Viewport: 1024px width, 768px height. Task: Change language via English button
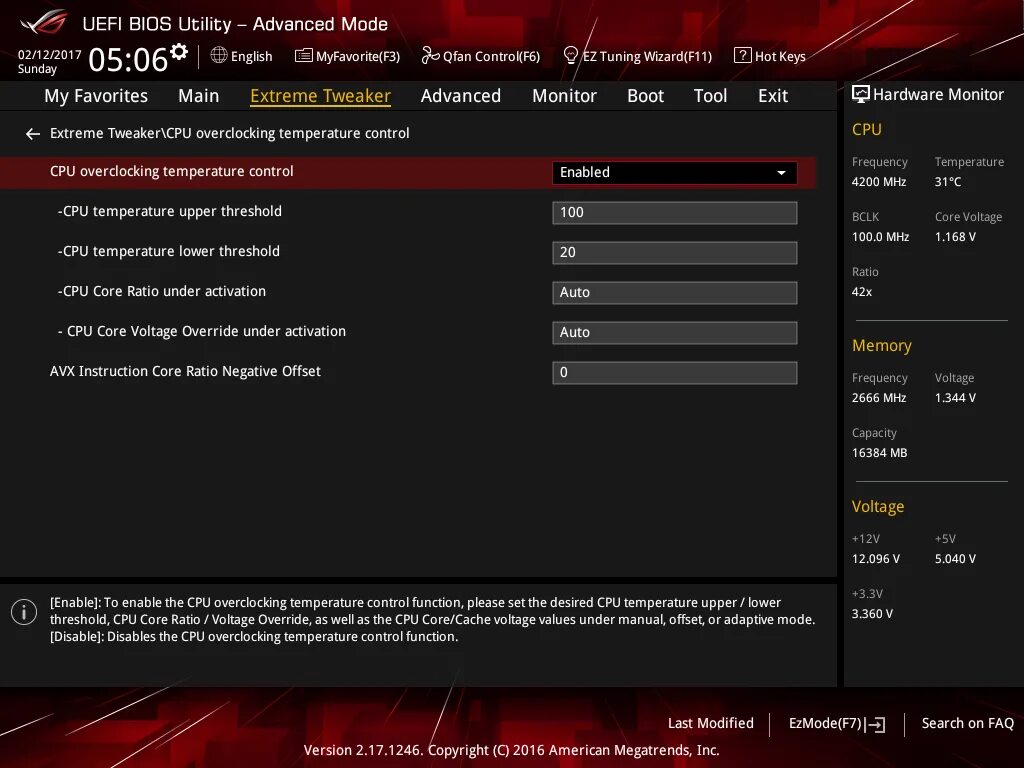[251, 56]
